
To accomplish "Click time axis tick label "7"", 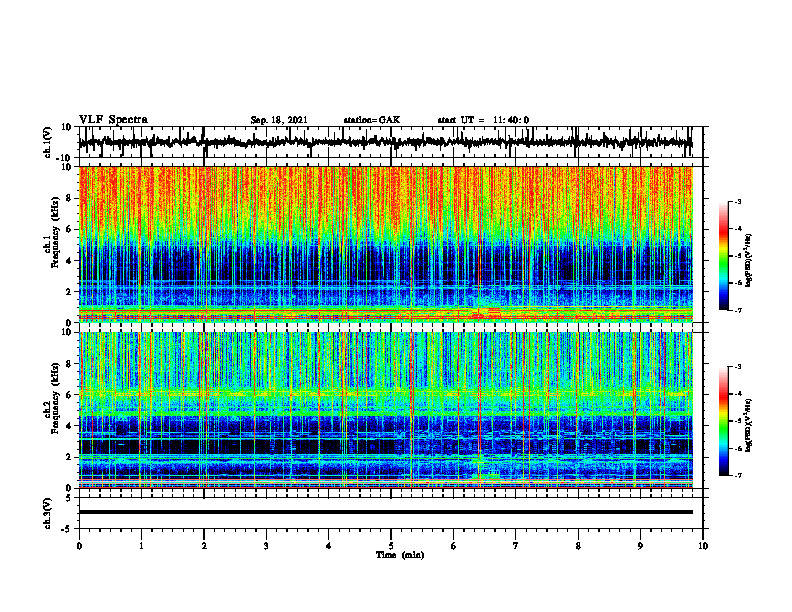I will tap(516, 546).
